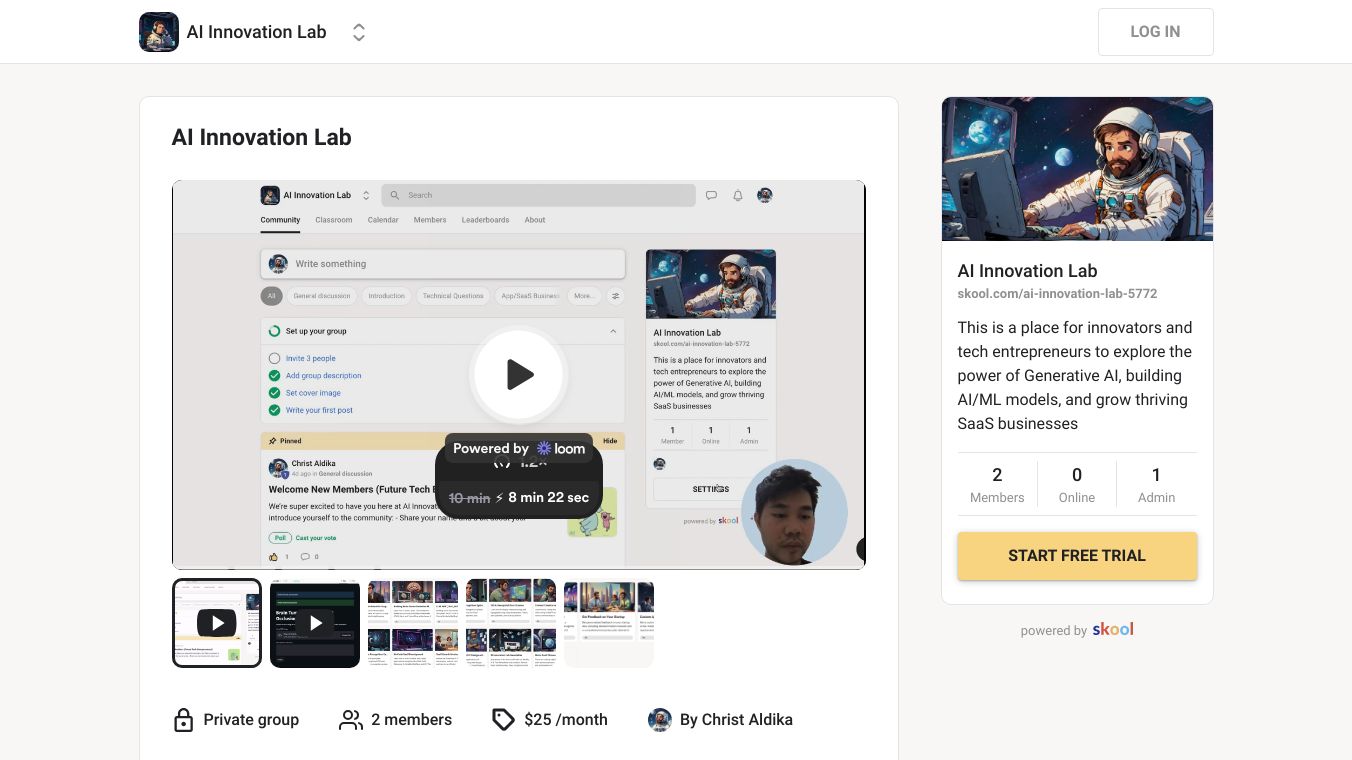The width and height of the screenshot is (1352, 760).
Task: Open the fifth, last gallery thumbnail
Action: (x=609, y=623)
